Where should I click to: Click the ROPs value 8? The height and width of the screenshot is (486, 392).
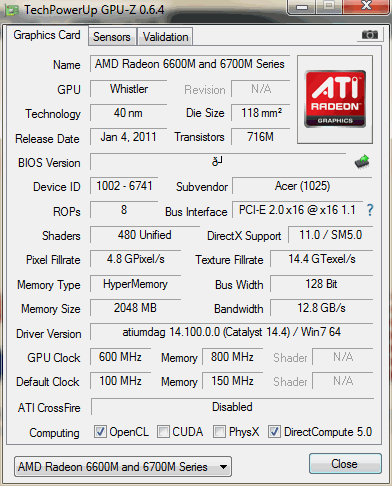(124, 210)
